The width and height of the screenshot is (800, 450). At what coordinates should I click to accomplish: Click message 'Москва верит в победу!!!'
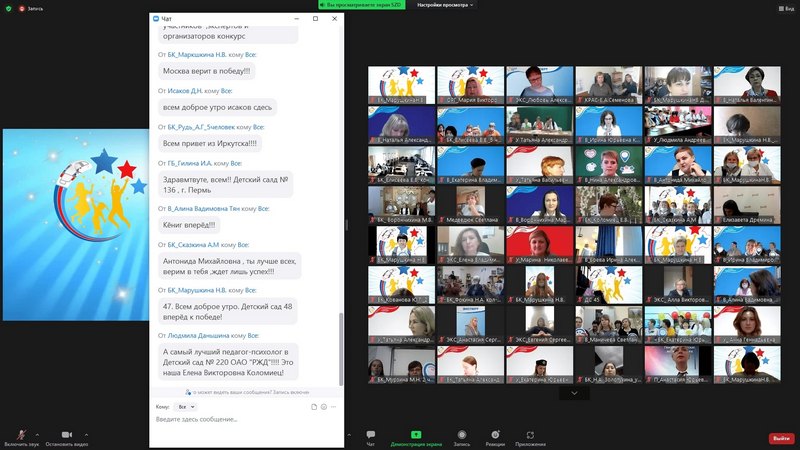tap(207, 71)
